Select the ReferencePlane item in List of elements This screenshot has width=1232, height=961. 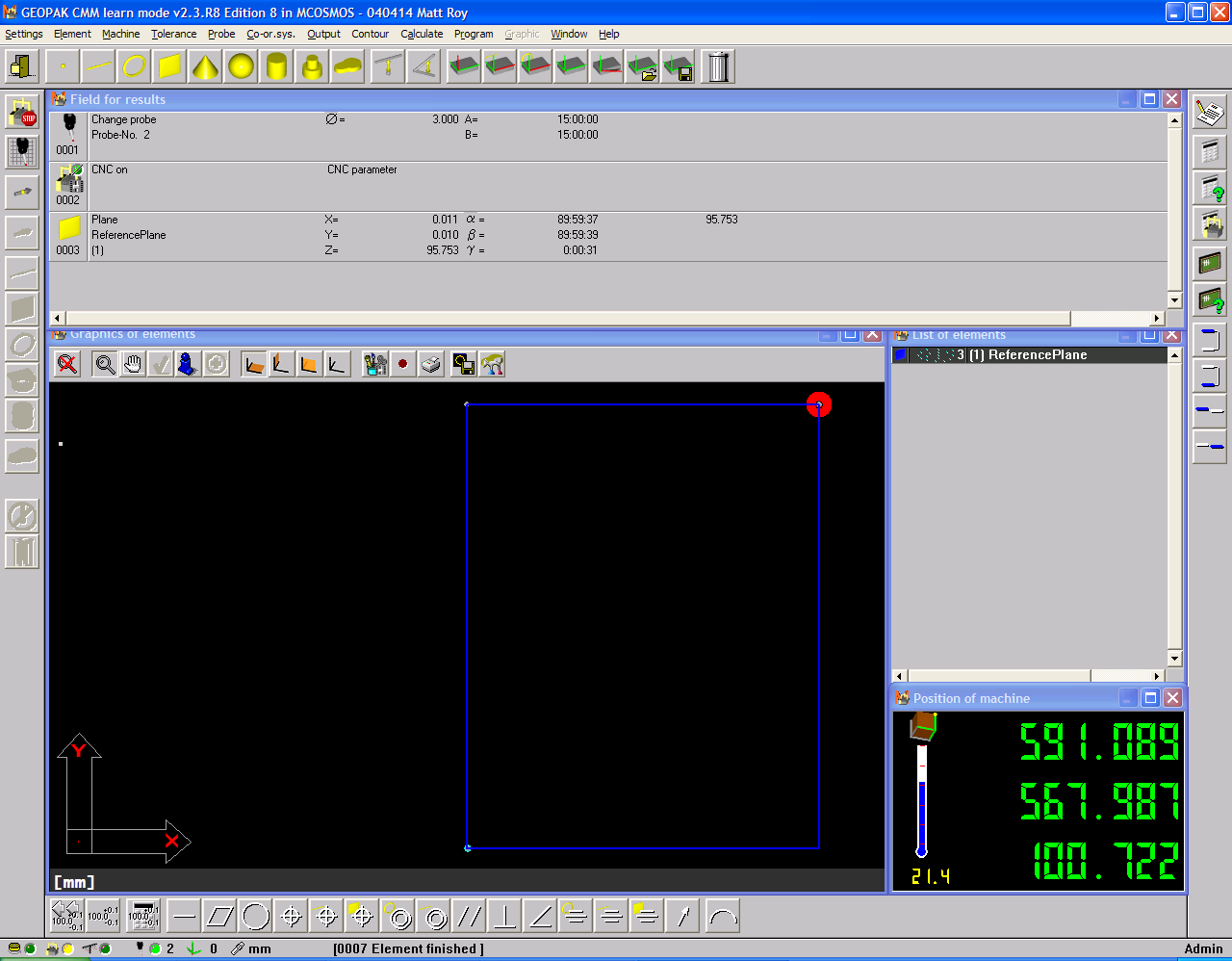[x=1029, y=355]
